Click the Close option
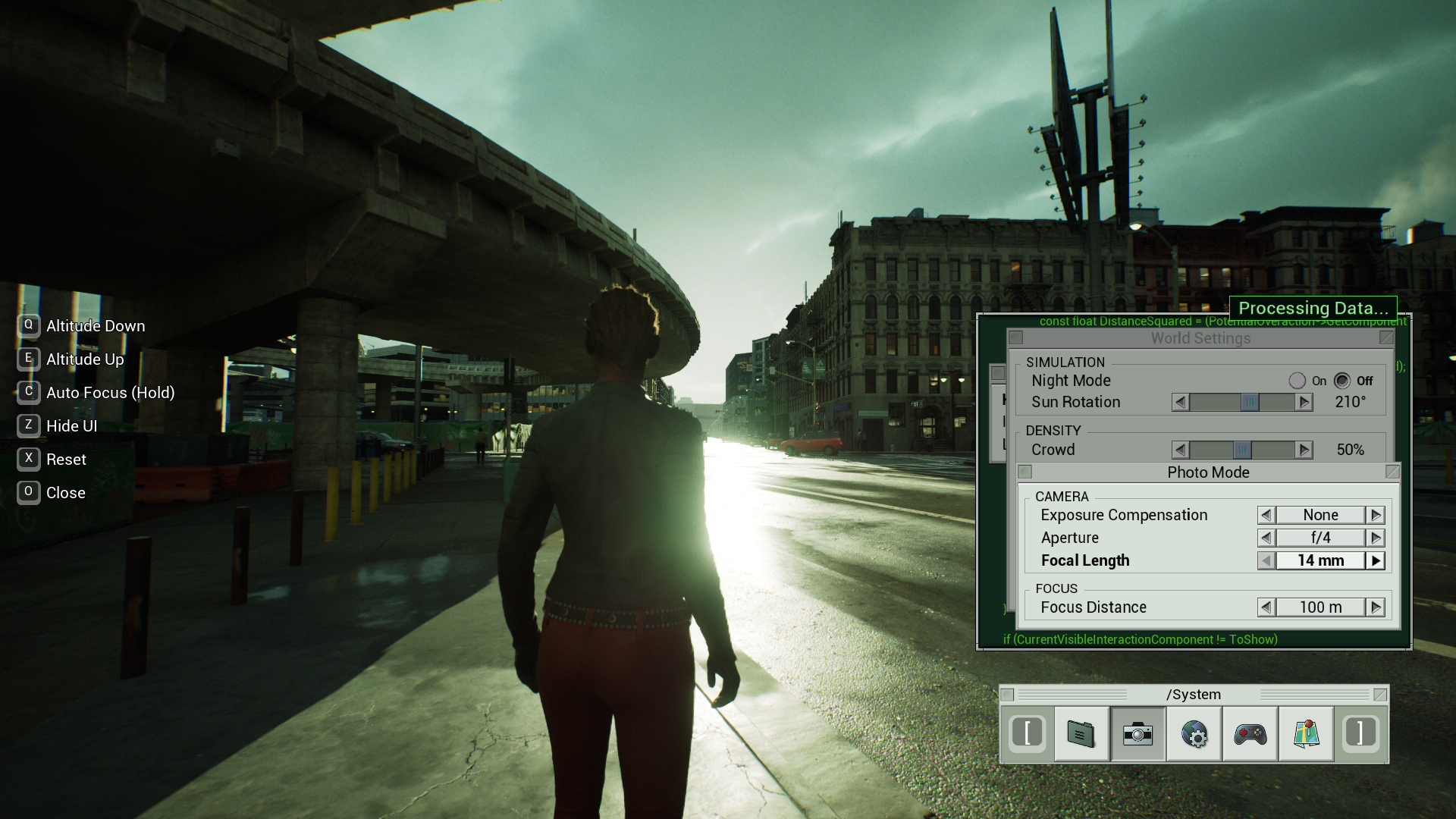Viewport: 1456px width, 819px height. point(65,493)
